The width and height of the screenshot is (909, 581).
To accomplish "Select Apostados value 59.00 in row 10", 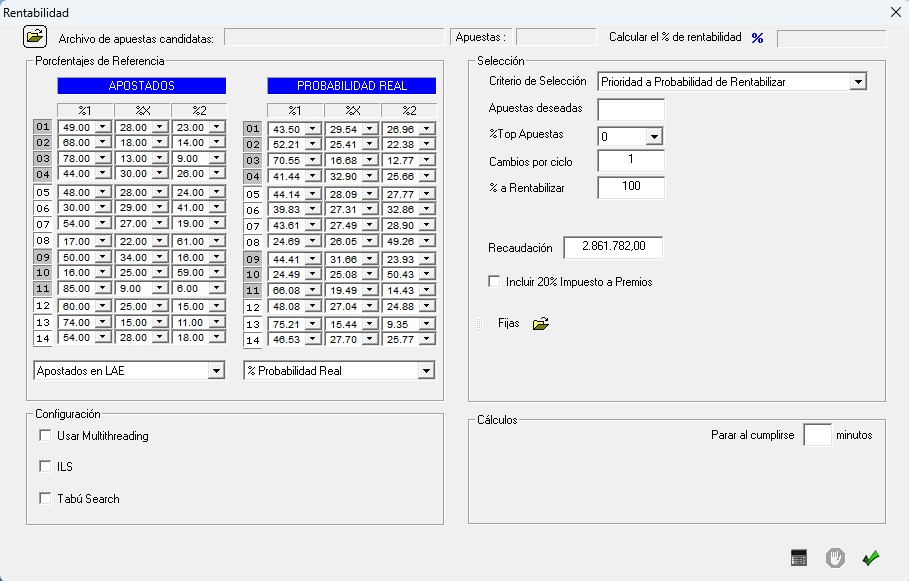I will click(x=191, y=273).
